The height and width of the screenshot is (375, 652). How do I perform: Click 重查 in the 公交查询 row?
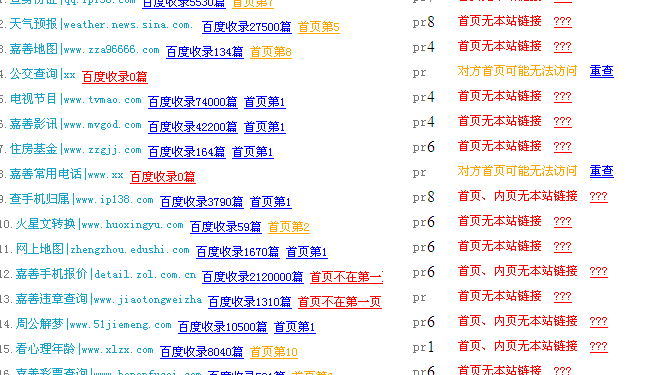(602, 71)
